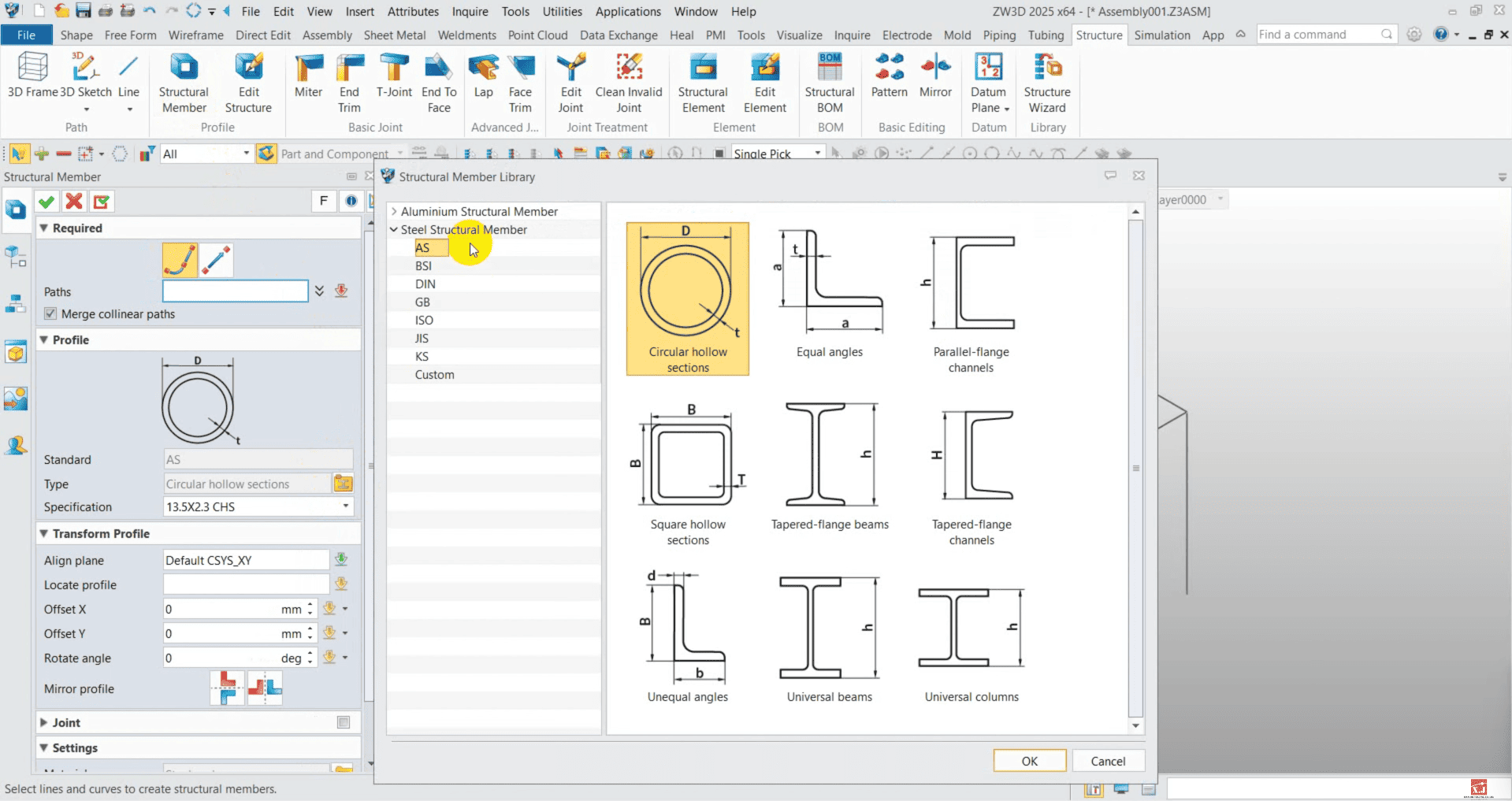Open the profile Type library folder icon
This screenshot has width=1512, height=801.
[343, 484]
